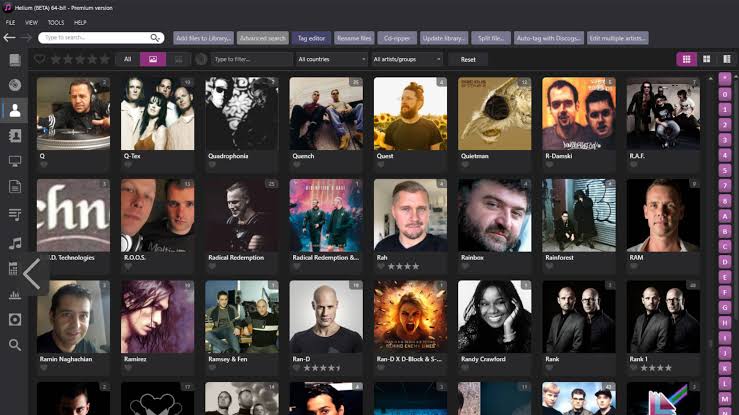Image resolution: width=739 pixels, height=415 pixels.
Task: Click the round icon beside filter field
Action: (201, 59)
